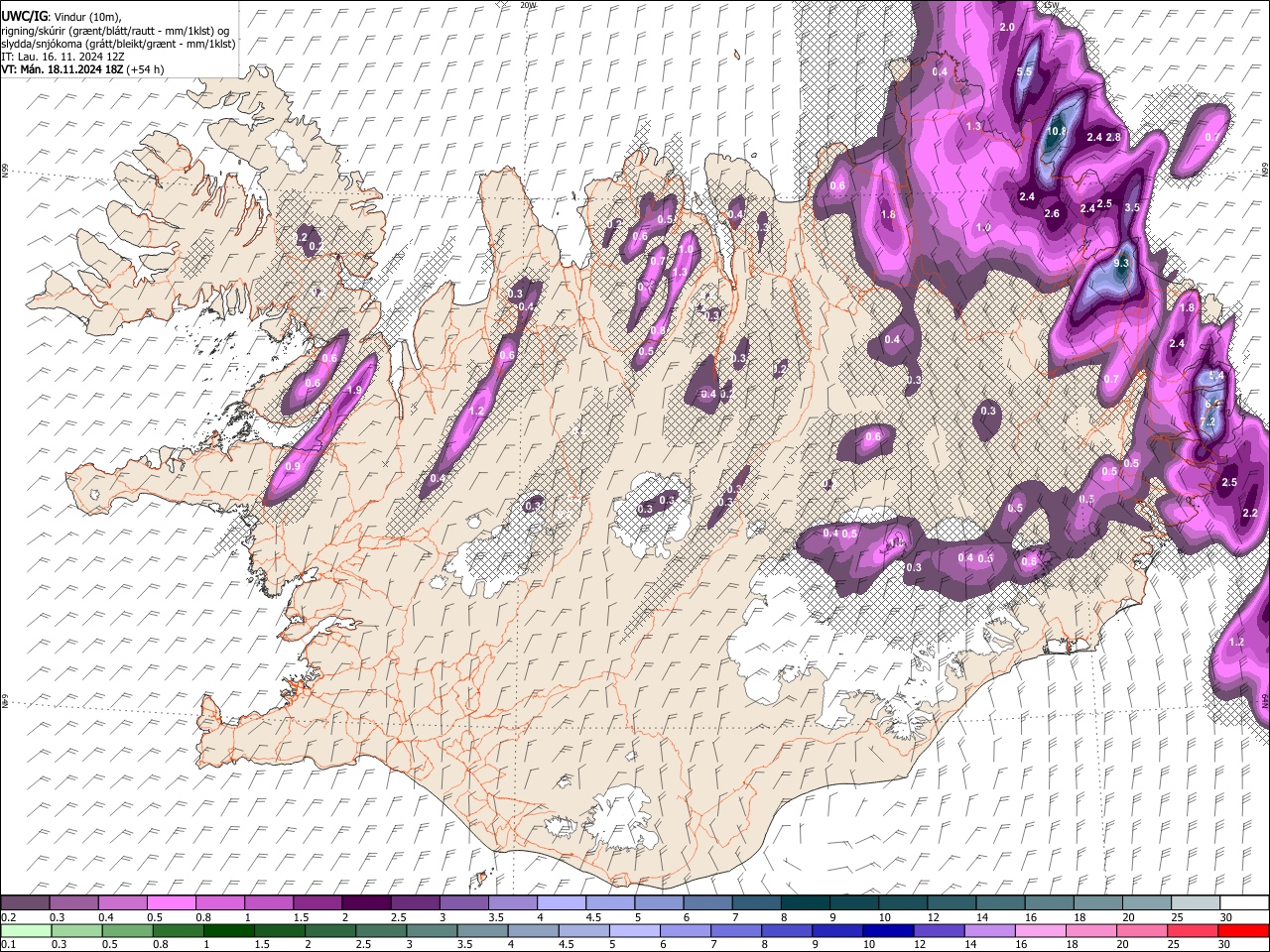
Task: Pick upper legend swatch between 2 and 2.5
Action: click(x=367, y=902)
